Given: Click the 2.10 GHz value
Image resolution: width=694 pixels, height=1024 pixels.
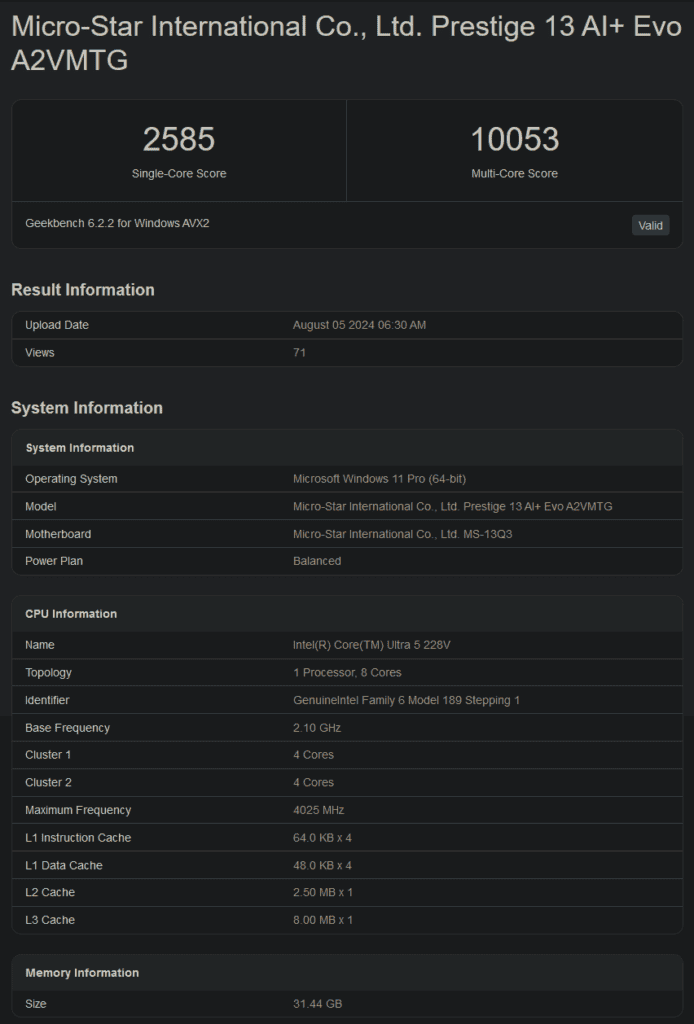Looking at the screenshot, I should tap(317, 728).
